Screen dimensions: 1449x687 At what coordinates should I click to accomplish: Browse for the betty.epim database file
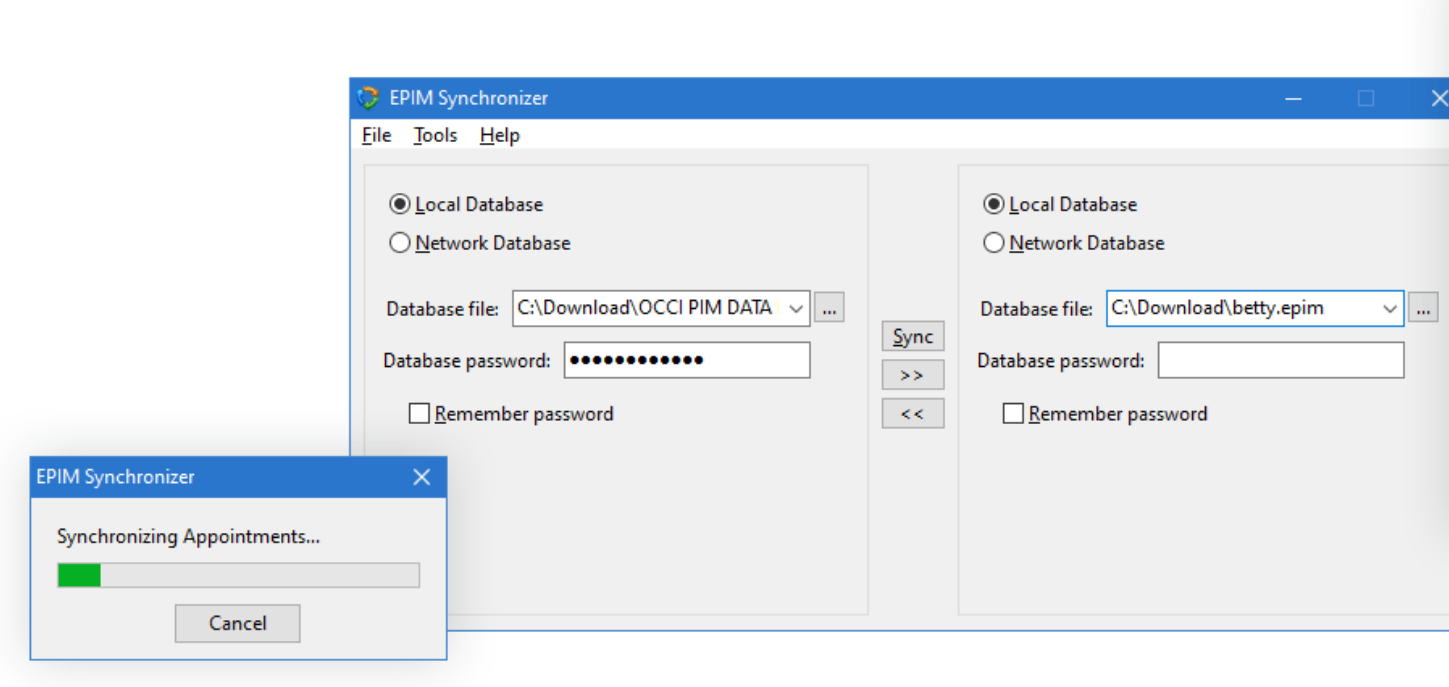click(x=1423, y=308)
